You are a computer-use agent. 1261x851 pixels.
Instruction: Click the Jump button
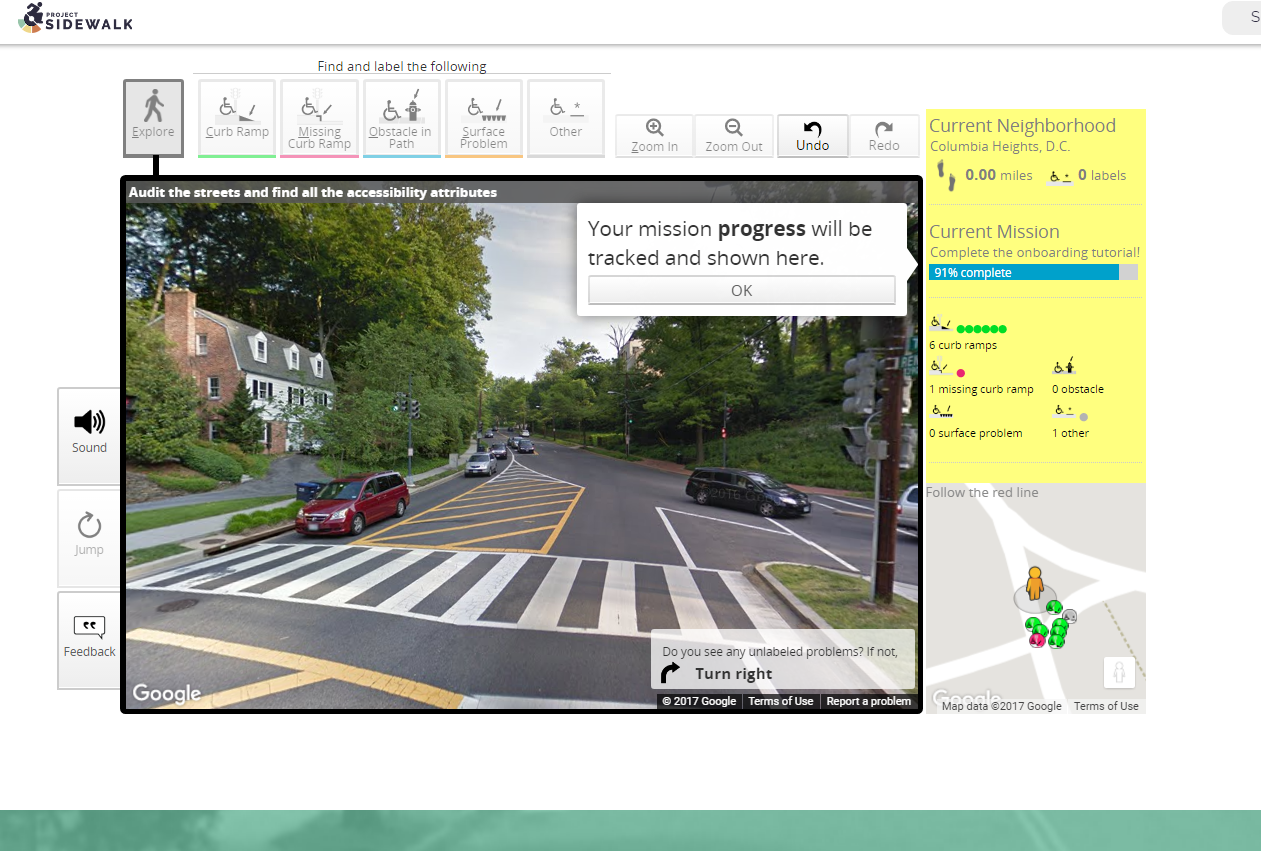pyautogui.click(x=89, y=538)
